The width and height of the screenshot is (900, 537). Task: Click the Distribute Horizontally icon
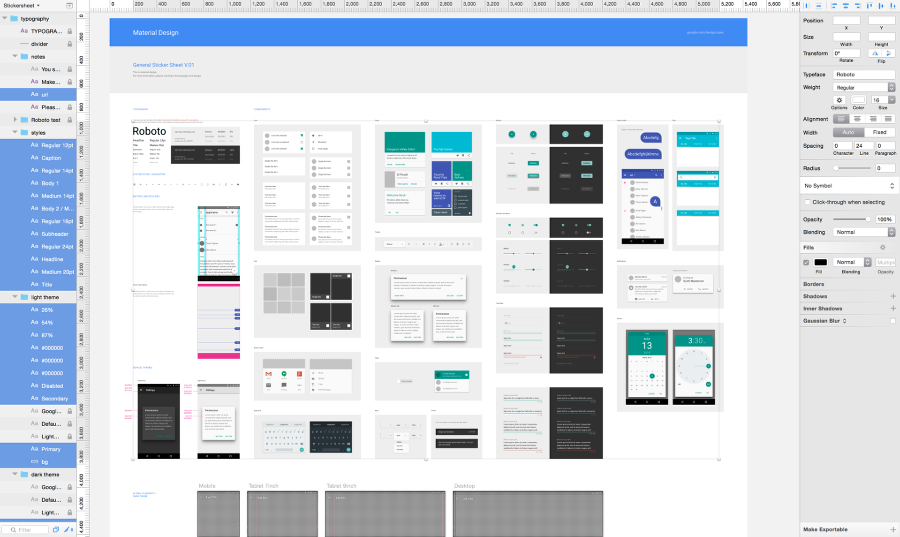click(x=806, y=6)
